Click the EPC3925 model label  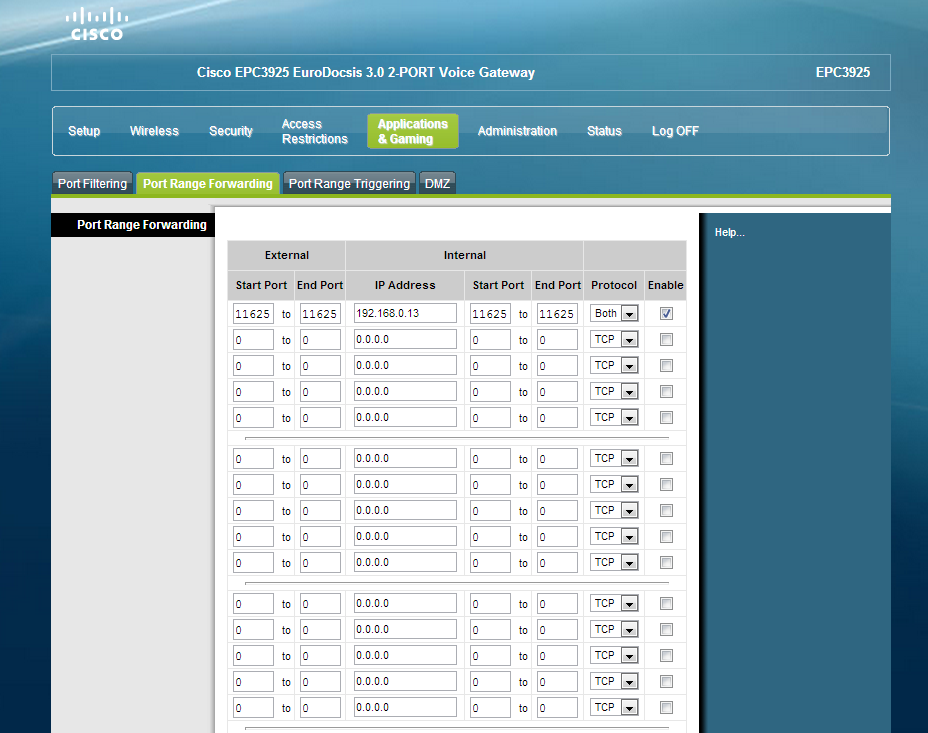(x=843, y=72)
